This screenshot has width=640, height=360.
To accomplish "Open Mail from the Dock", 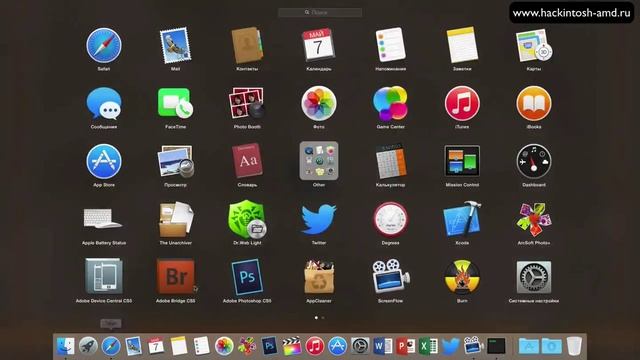I will [x=133, y=347].
